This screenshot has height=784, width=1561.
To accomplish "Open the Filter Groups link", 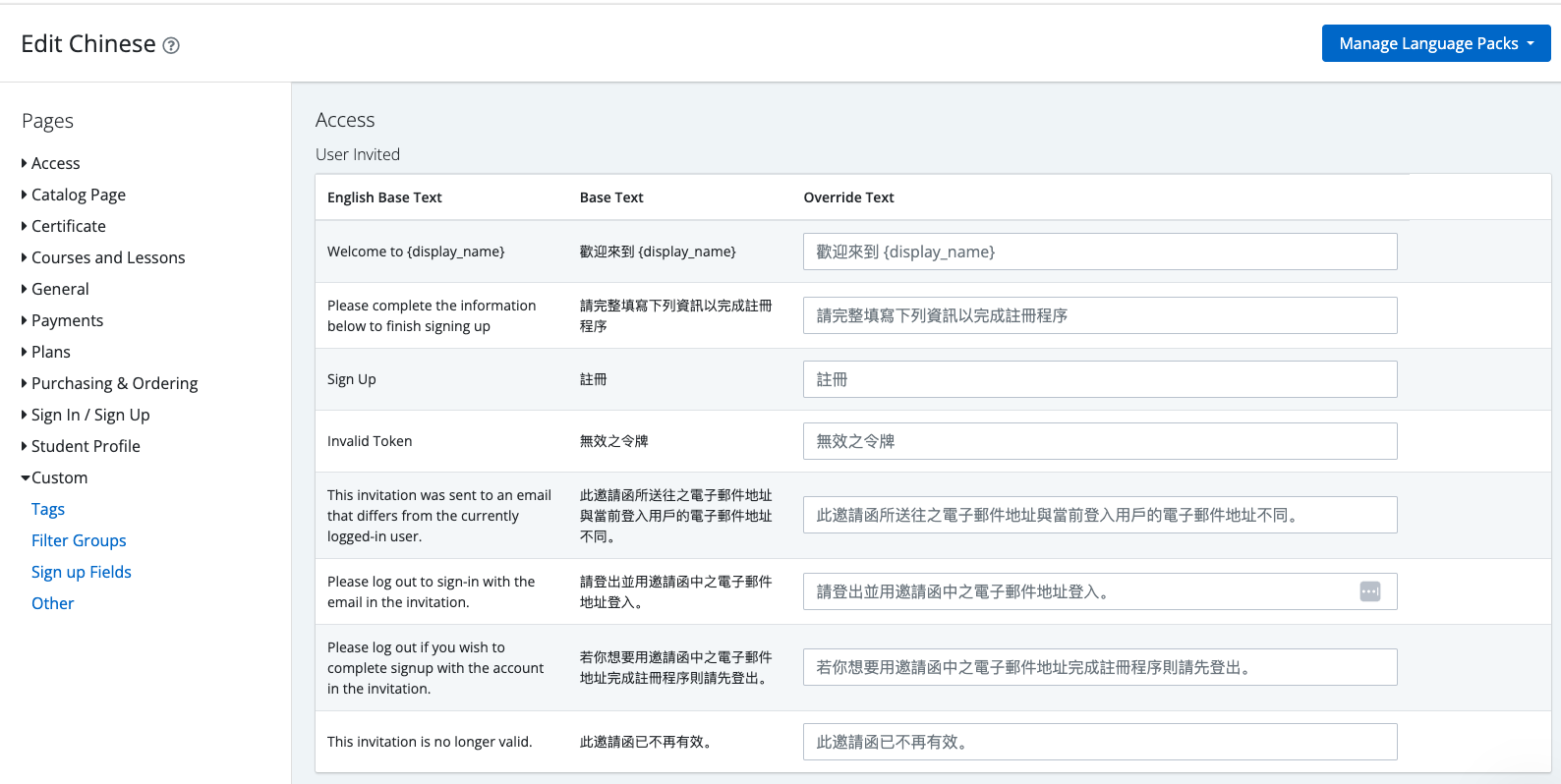I will (79, 540).
